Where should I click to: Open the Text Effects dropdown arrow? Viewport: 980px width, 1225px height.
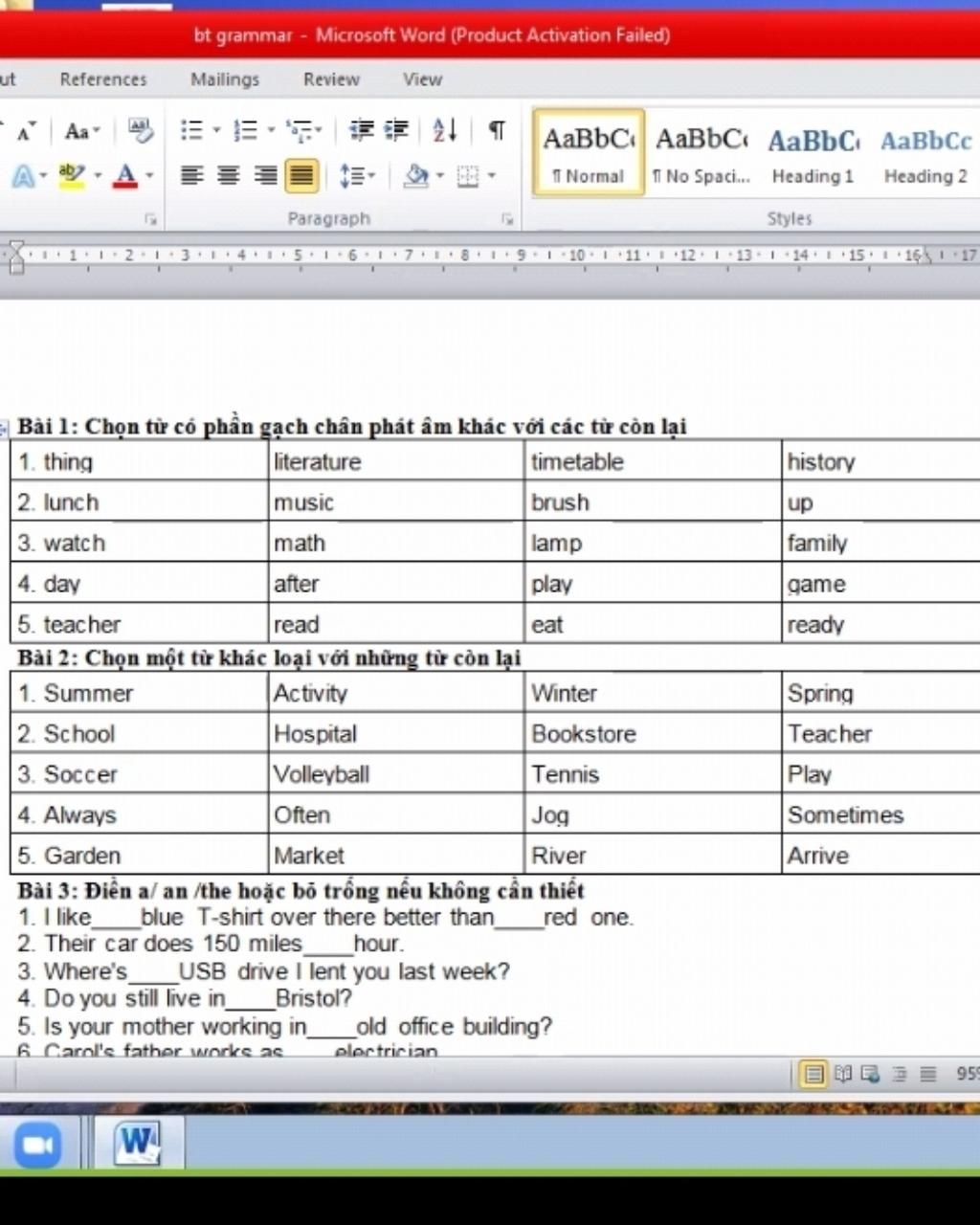point(43,176)
